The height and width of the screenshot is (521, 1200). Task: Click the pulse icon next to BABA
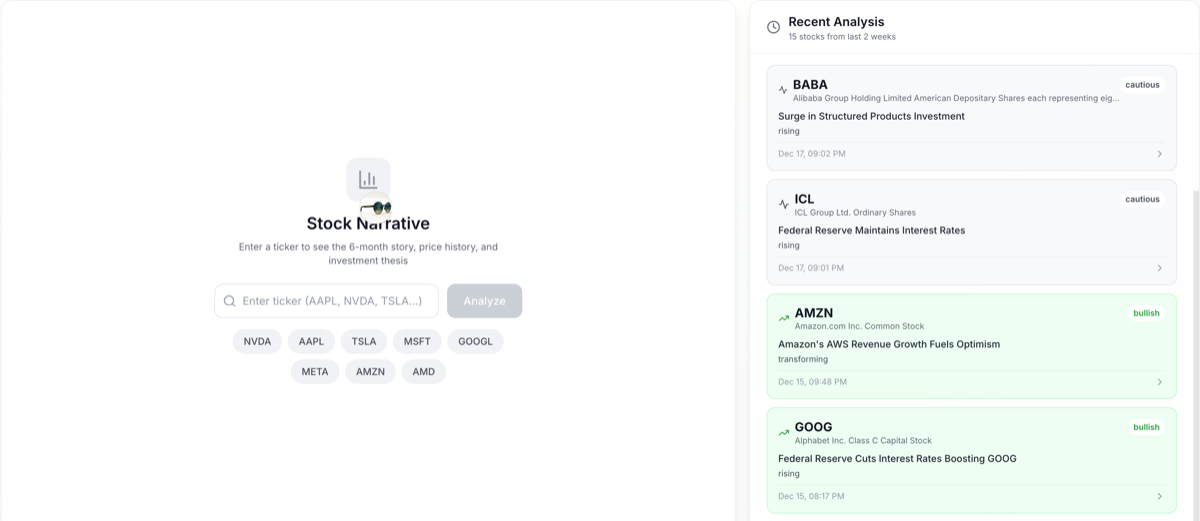783,90
